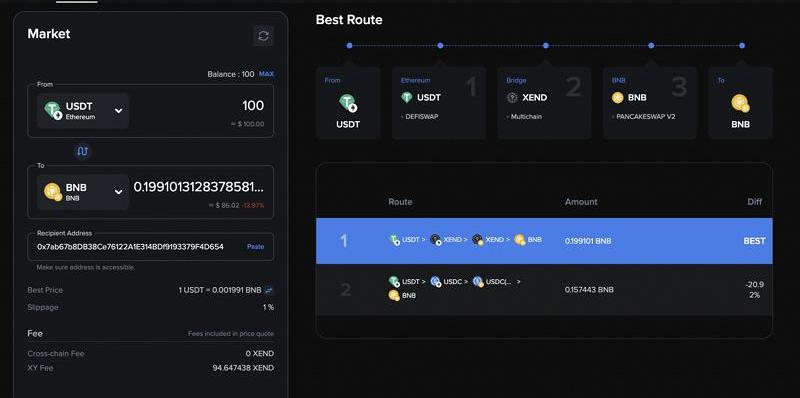Click the refresh quote icon in Market panel
Screen dimensions: 800x398
pyautogui.click(x=263, y=36)
